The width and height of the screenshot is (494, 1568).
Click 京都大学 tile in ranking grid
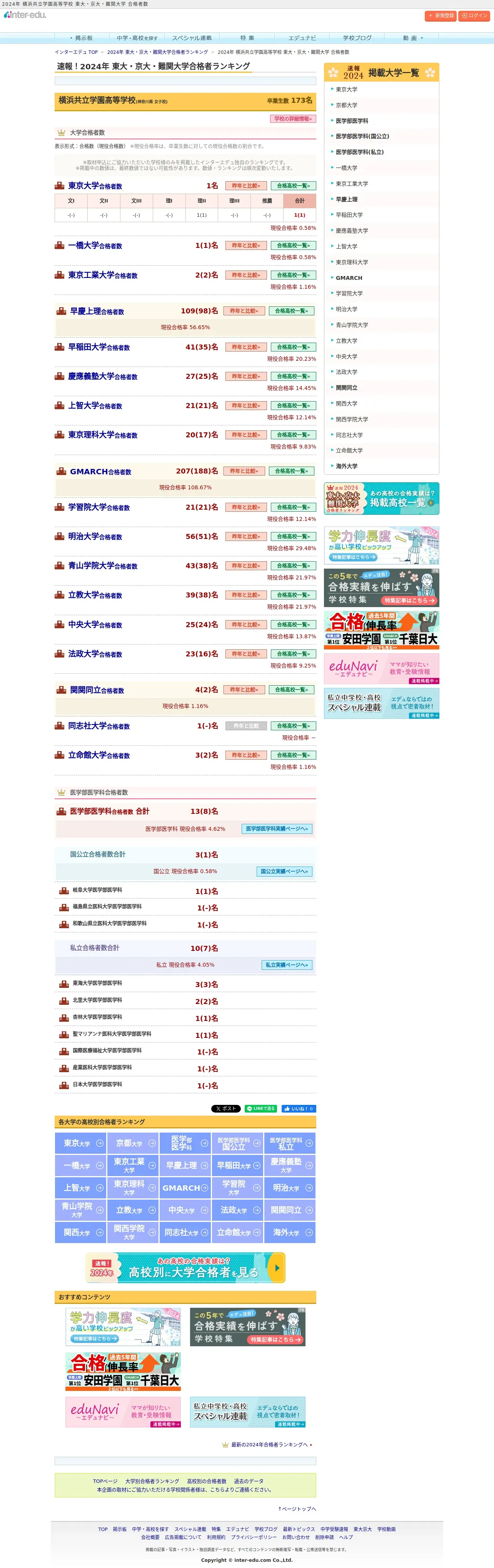point(133,1143)
